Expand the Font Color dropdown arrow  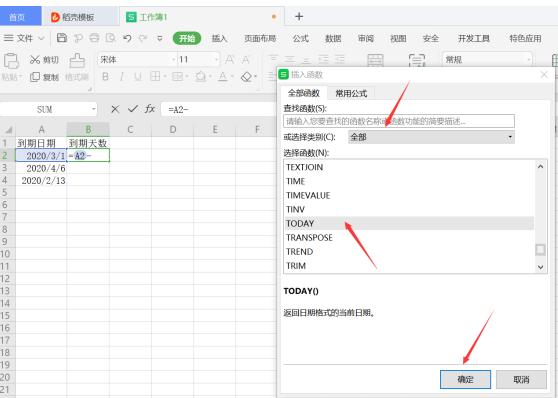pyautogui.click(x=232, y=77)
